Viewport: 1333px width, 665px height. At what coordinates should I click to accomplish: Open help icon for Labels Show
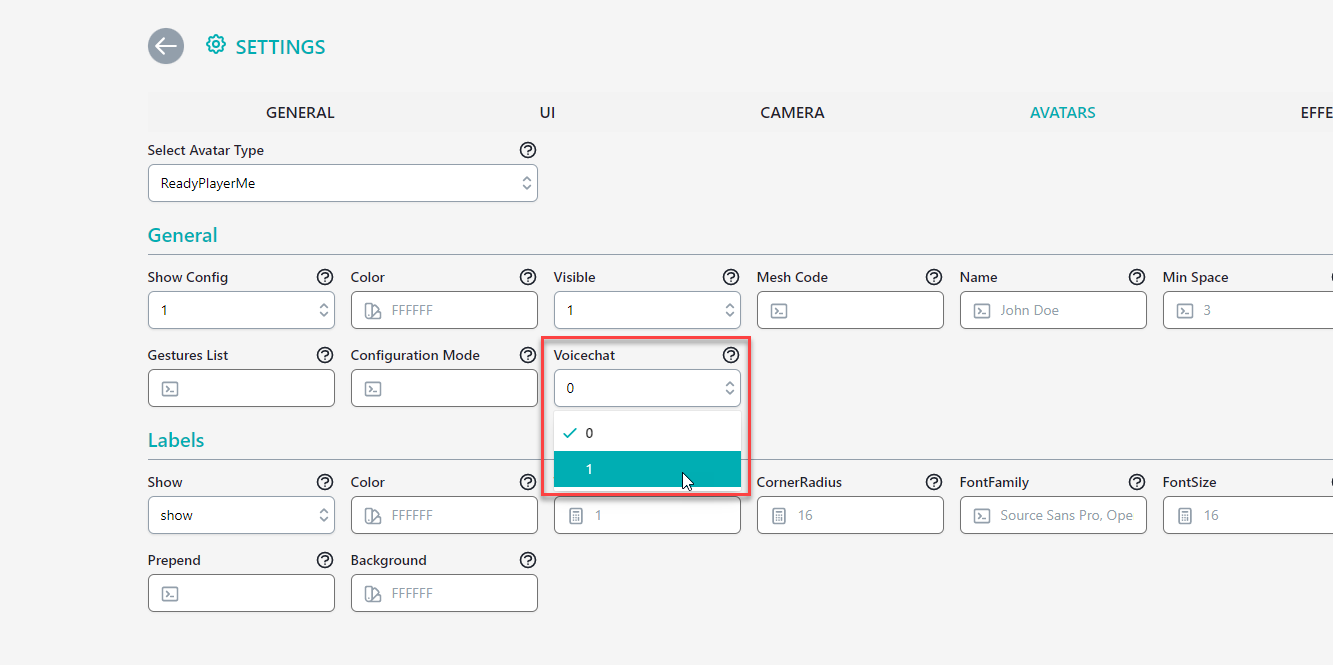tap(325, 482)
